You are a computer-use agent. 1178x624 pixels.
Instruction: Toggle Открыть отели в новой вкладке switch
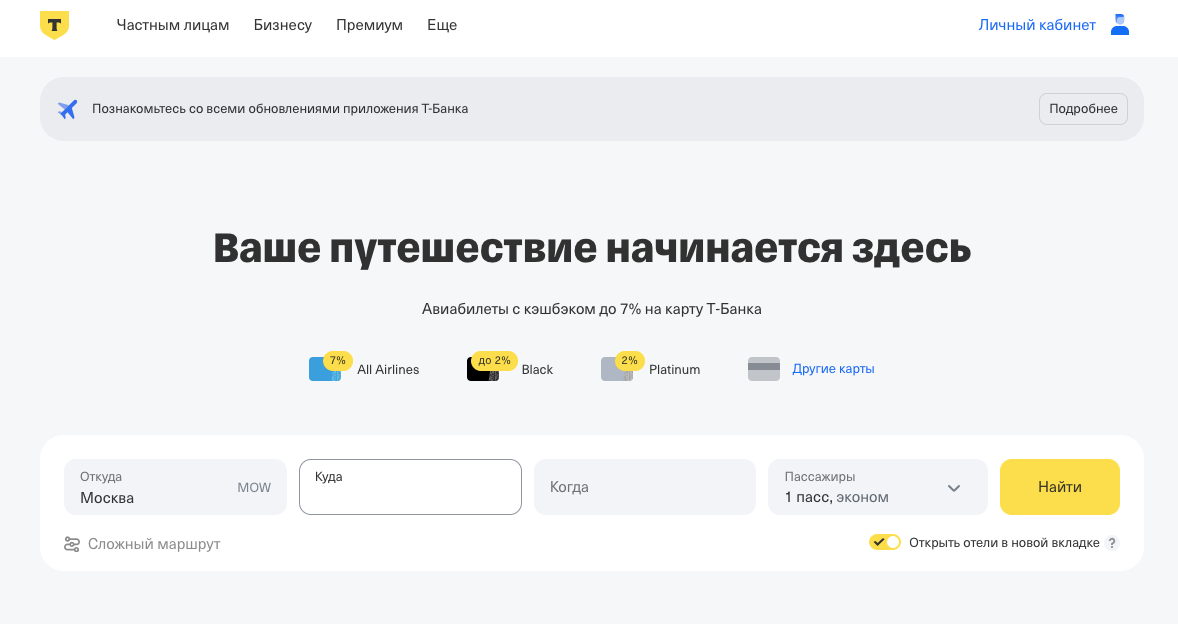[885, 542]
